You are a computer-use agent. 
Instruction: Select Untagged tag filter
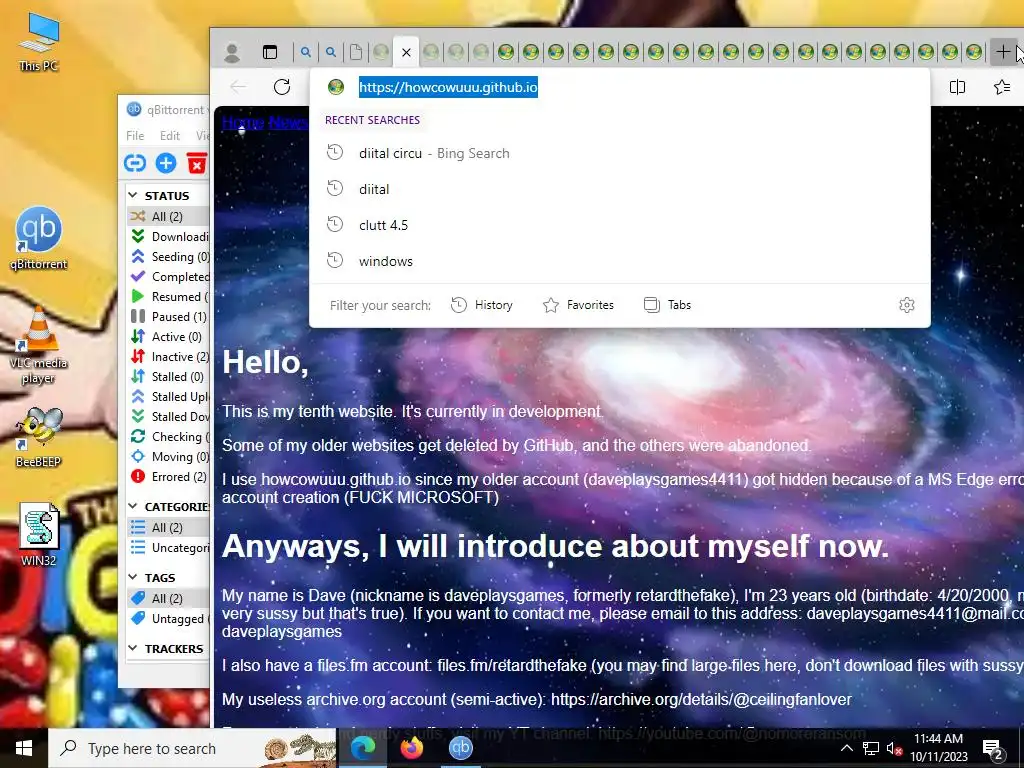[x=168, y=618]
